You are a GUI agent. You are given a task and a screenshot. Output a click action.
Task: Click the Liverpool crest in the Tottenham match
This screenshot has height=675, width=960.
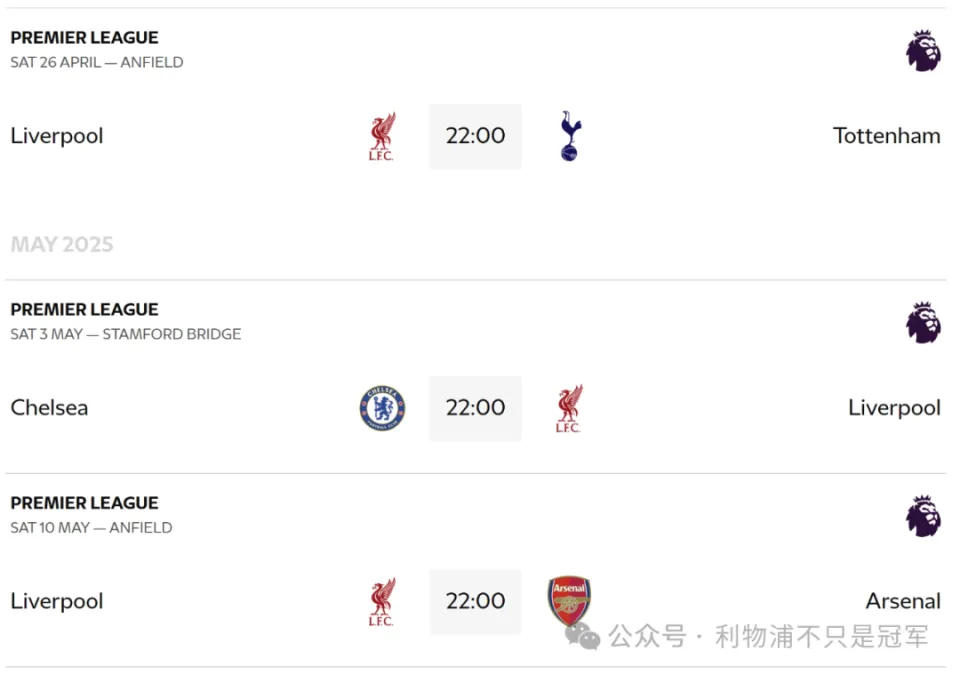382,137
